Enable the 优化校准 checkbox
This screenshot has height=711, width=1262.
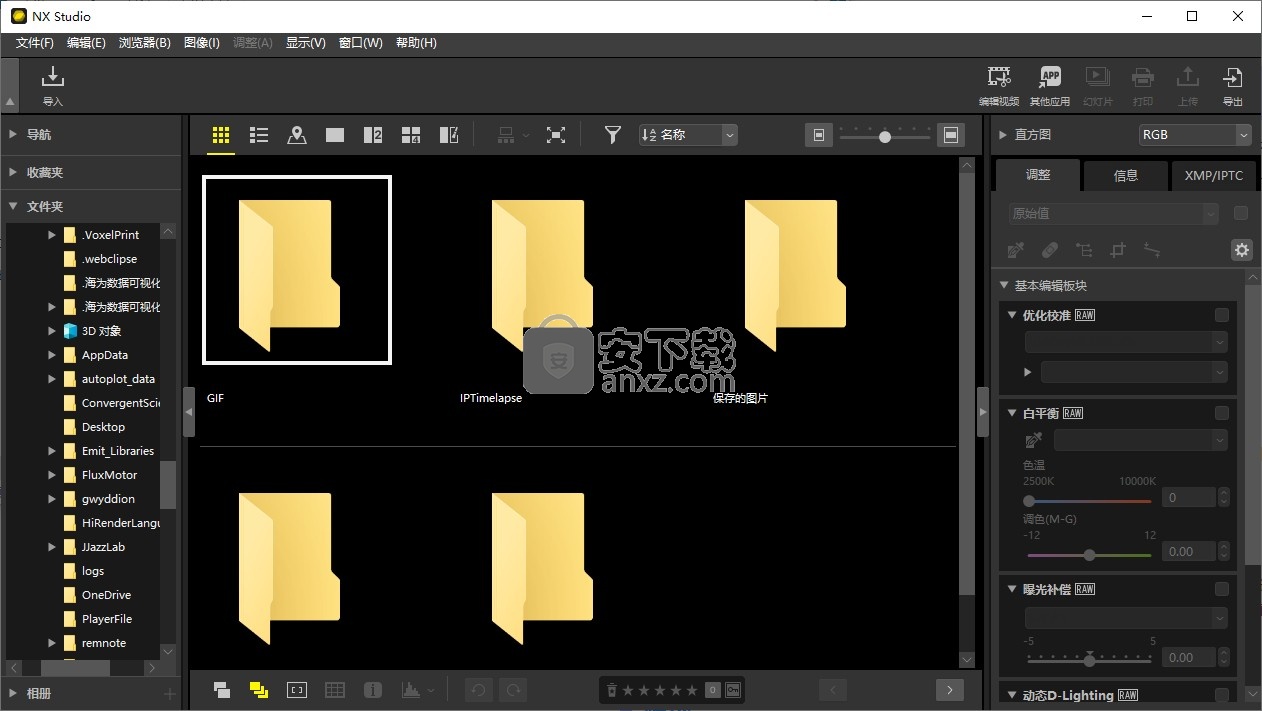[1222, 315]
